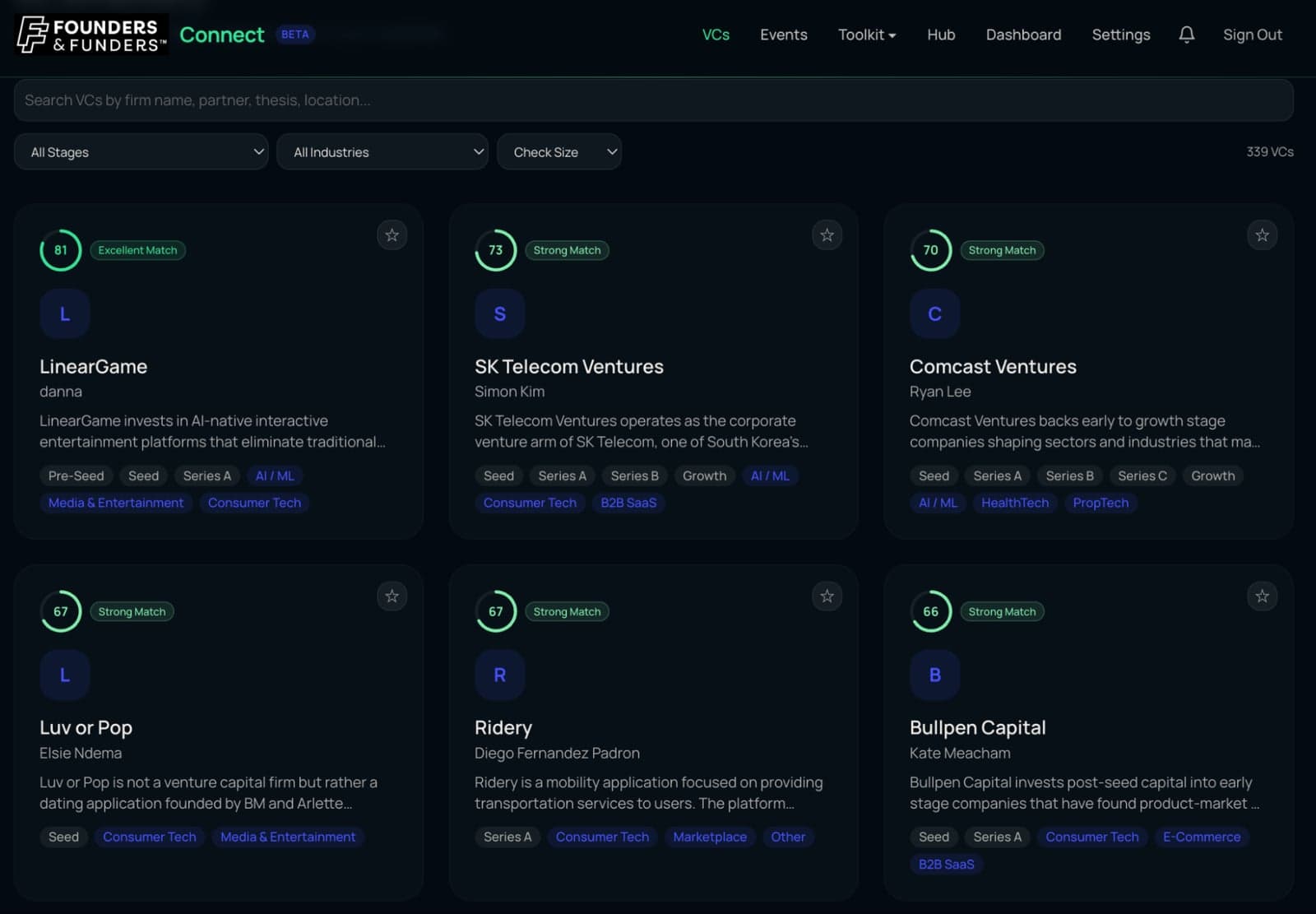Click partner name Ryan Lee

[940, 392]
